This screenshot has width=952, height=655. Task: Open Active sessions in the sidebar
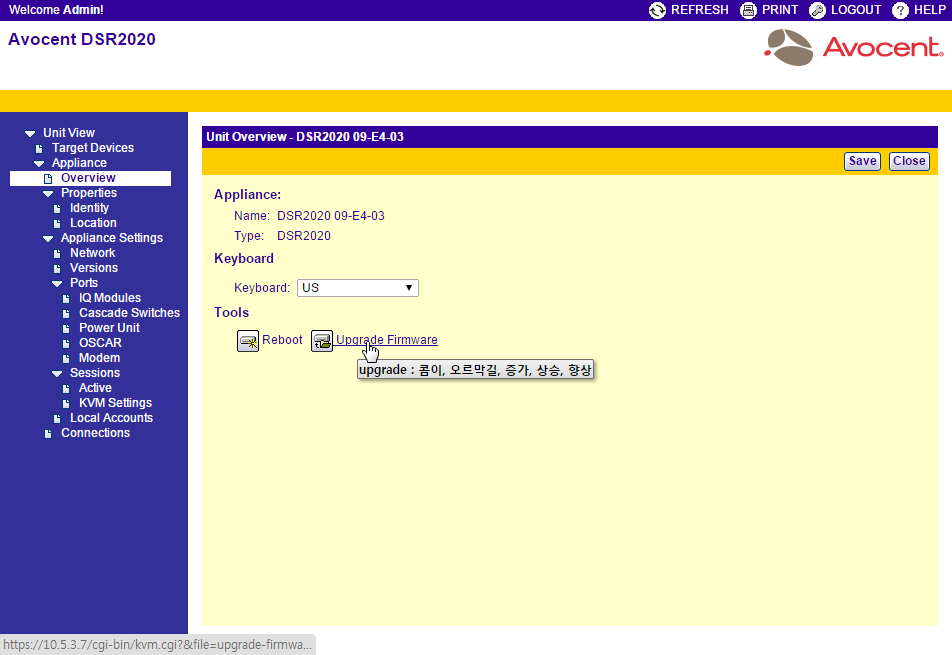pos(95,387)
